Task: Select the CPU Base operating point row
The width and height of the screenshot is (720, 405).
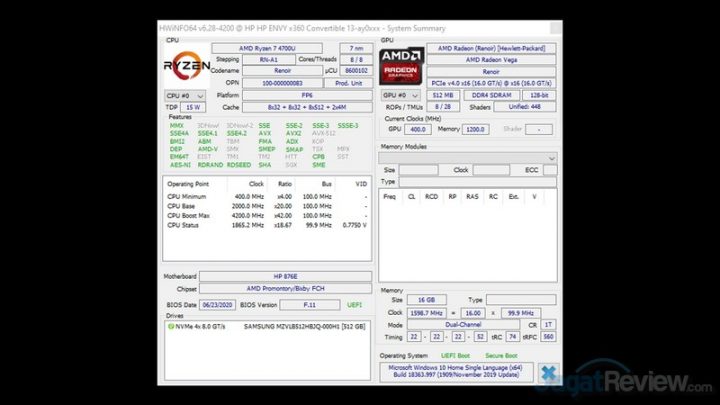Action: point(267,206)
